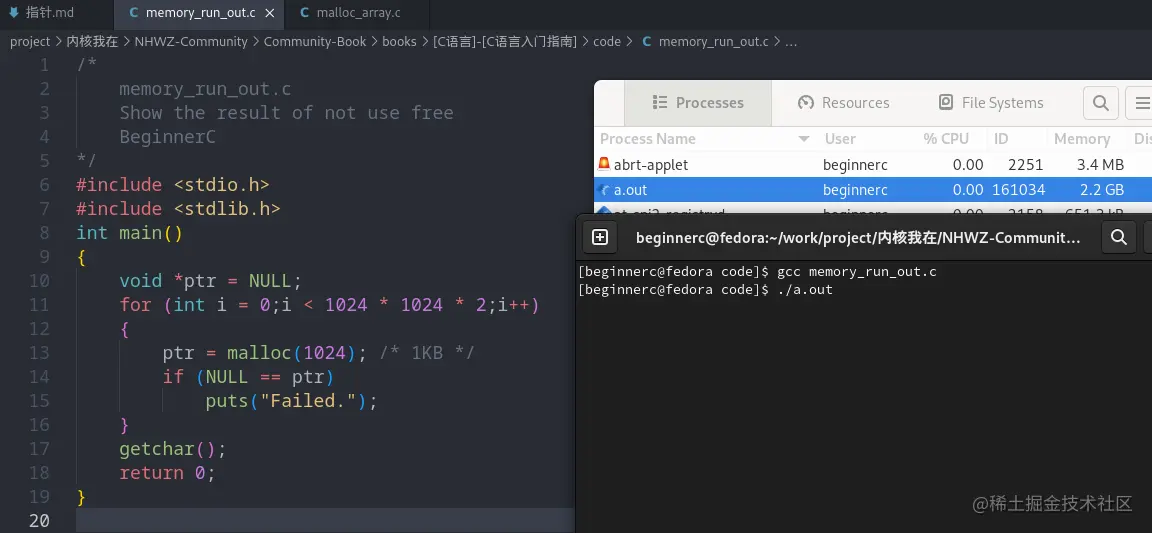Viewport: 1152px width, 533px height.
Task: Click the './a.out' terminal command line
Action: click(804, 290)
